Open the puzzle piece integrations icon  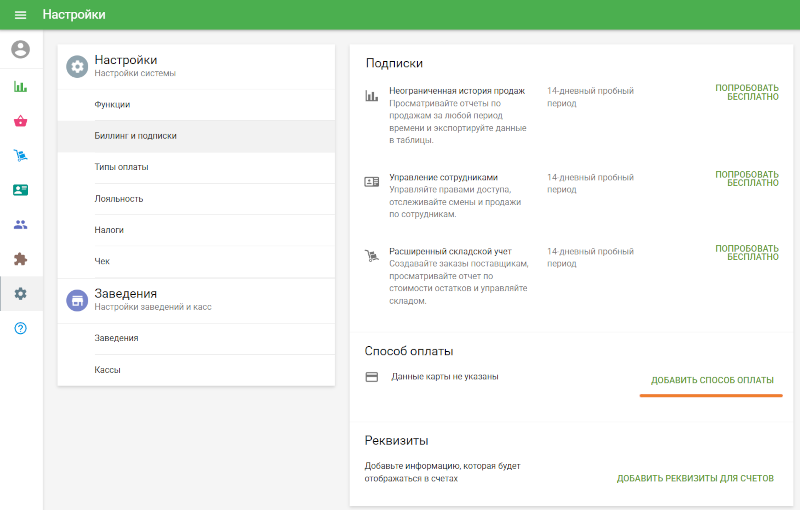click(20, 259)
